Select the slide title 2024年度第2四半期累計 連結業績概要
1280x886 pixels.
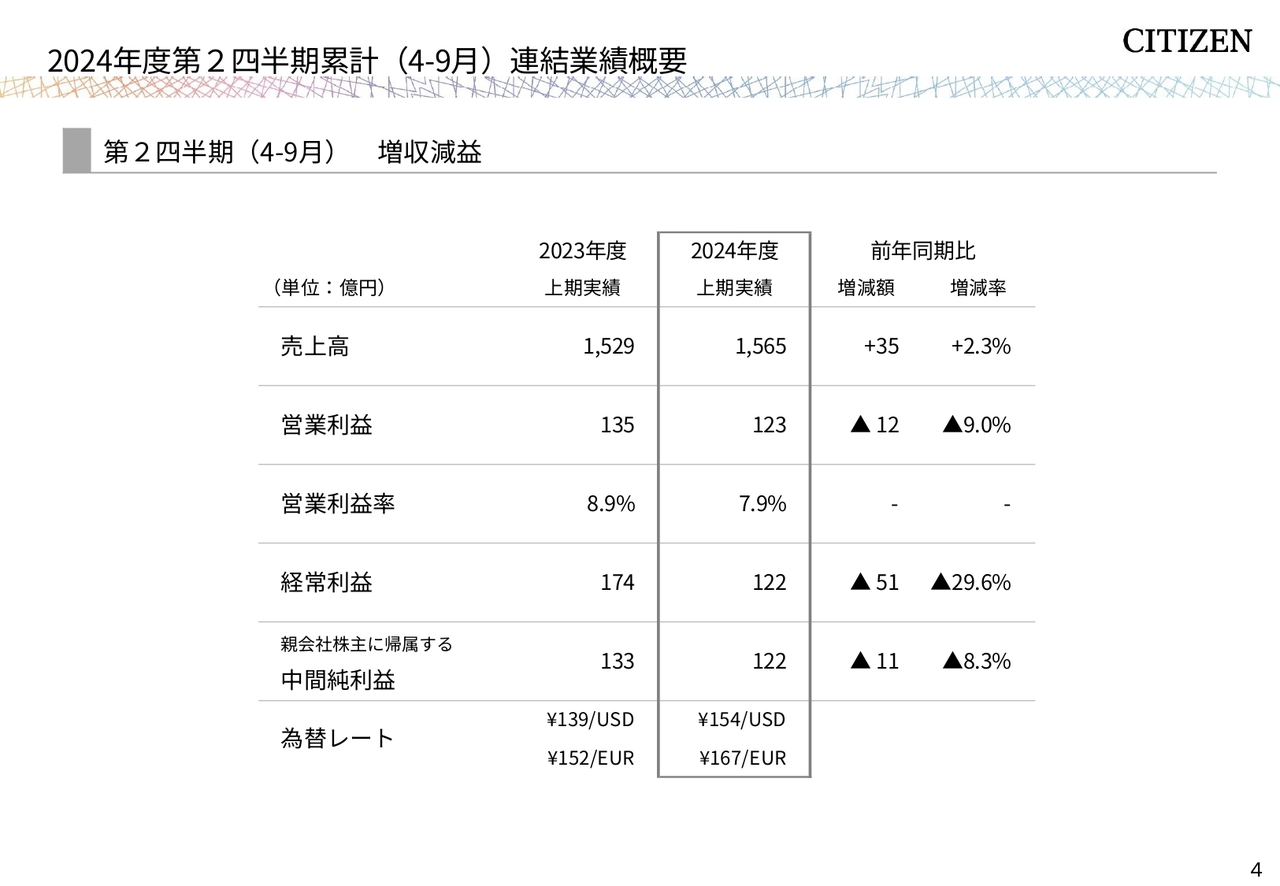(367, 60)
